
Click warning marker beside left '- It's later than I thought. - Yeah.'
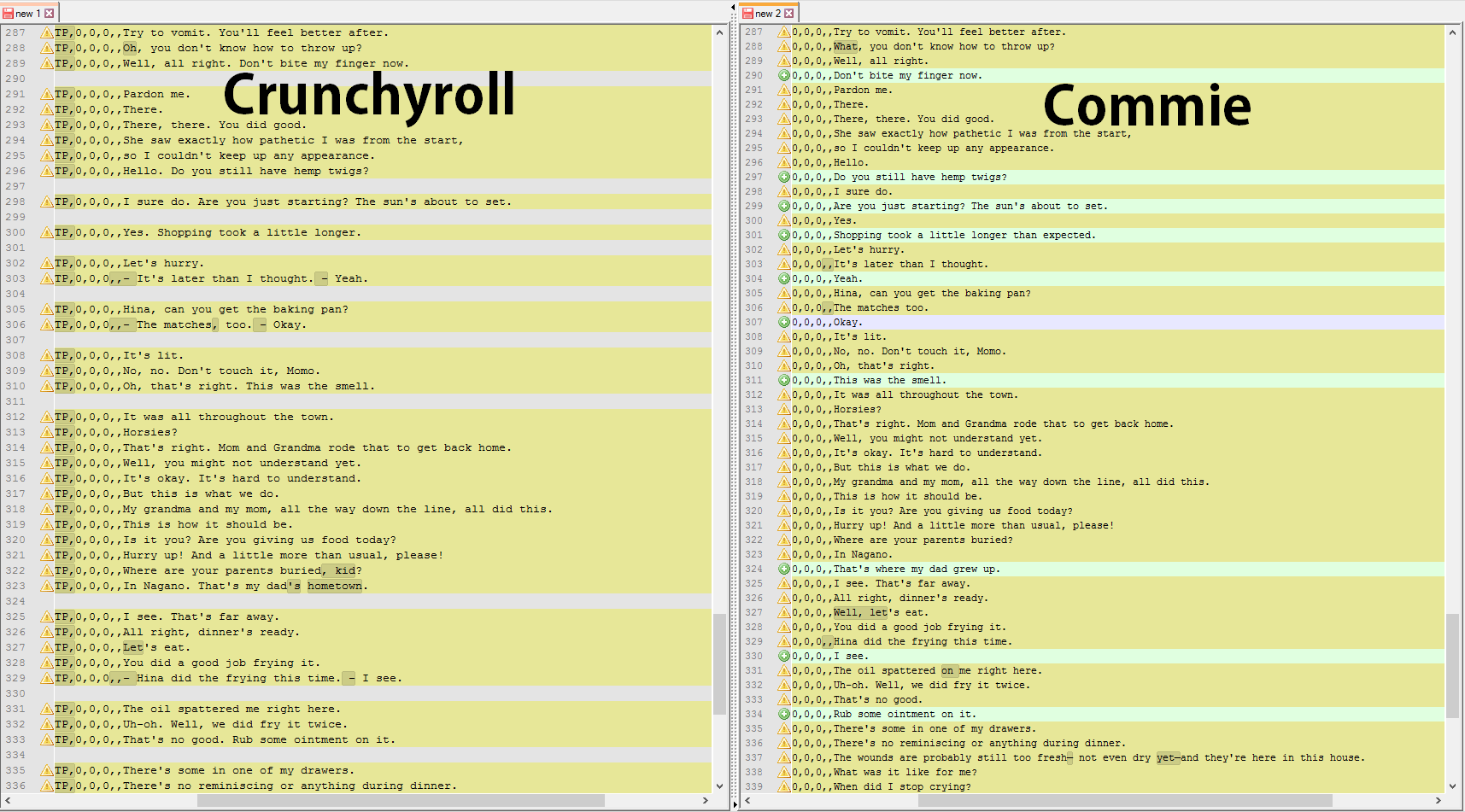pos(47,278)
